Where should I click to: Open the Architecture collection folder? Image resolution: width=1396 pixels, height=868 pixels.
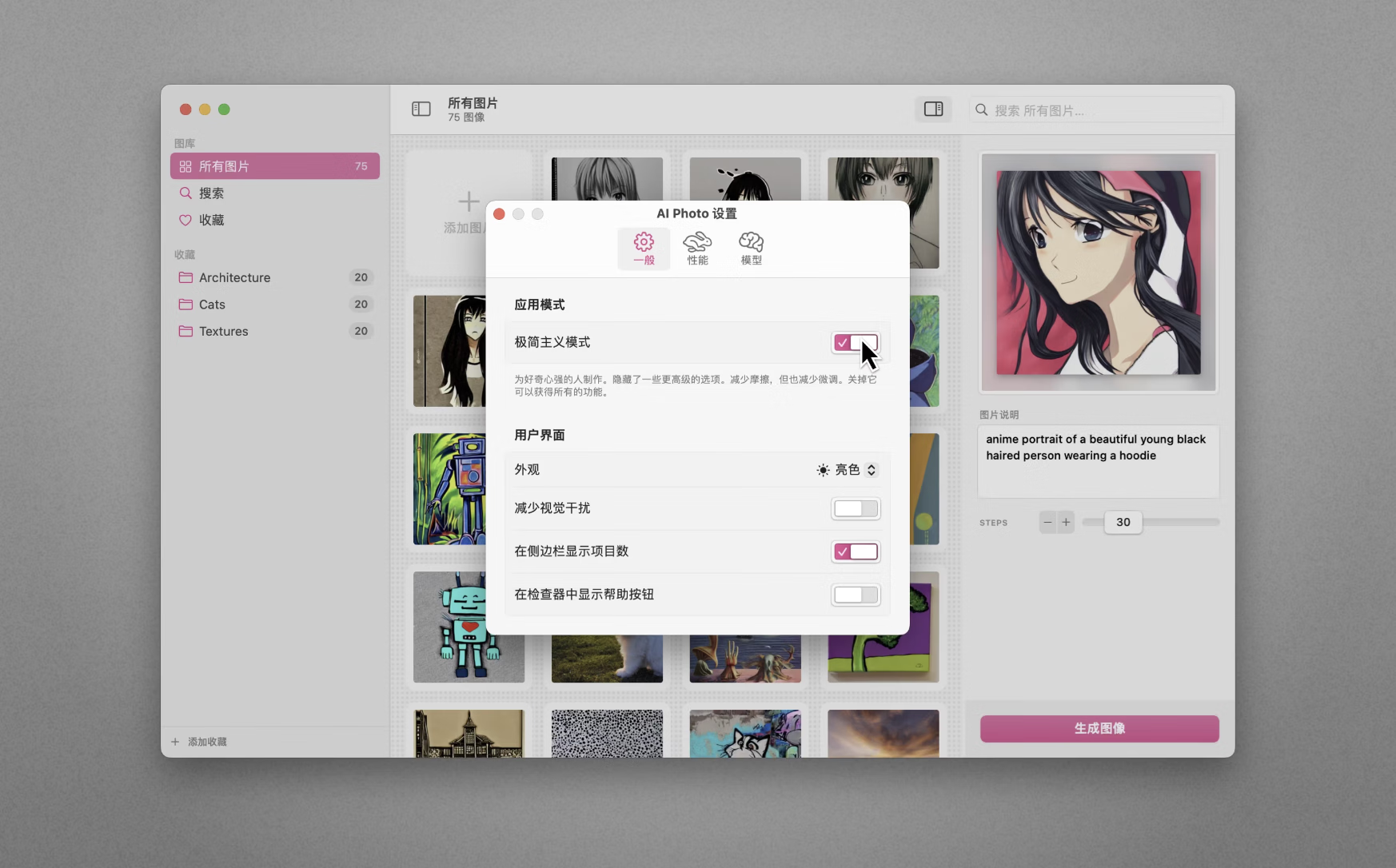click(234, 277)
